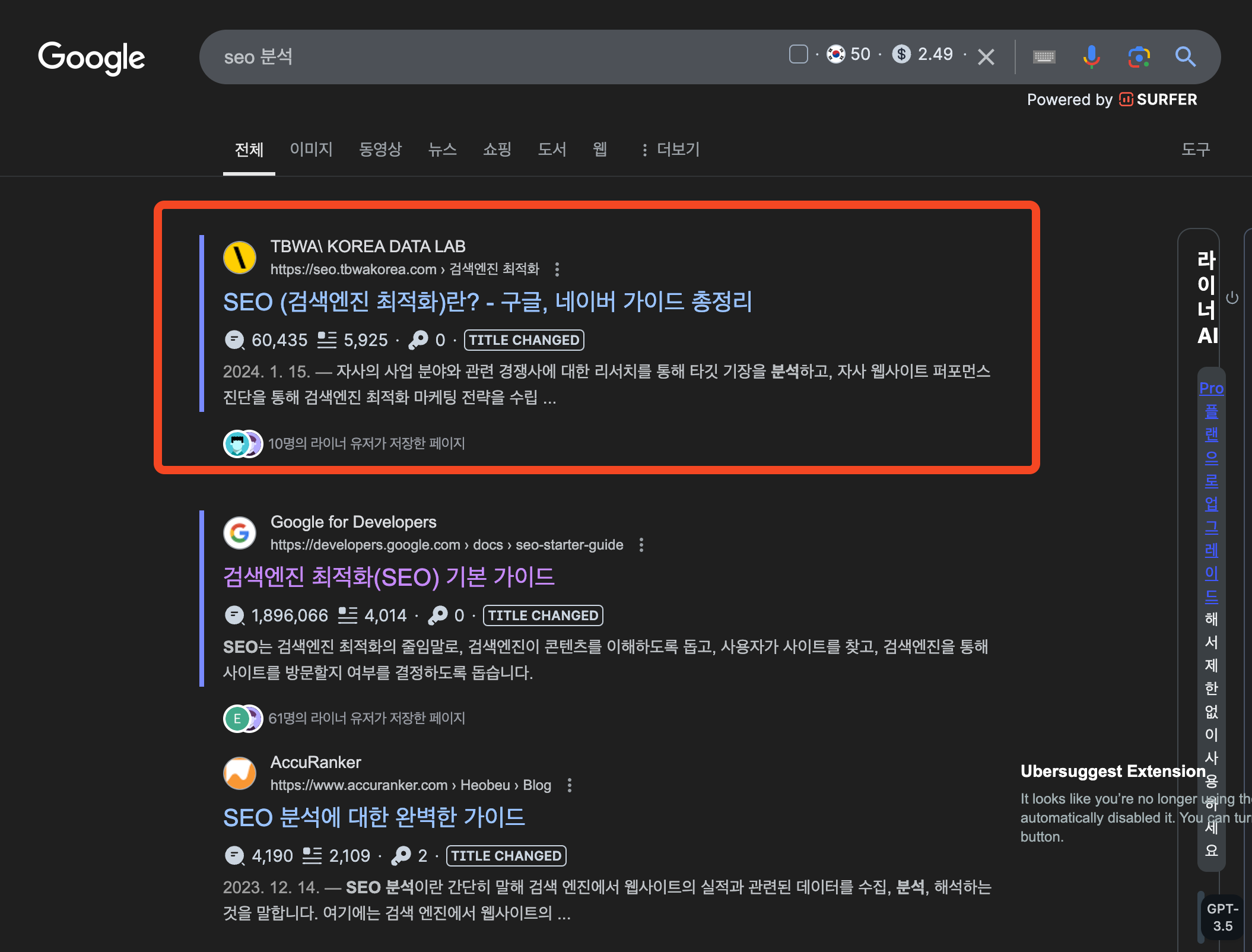
Task: Open more options for AccuRanker result
Action: tap(569, 785)
